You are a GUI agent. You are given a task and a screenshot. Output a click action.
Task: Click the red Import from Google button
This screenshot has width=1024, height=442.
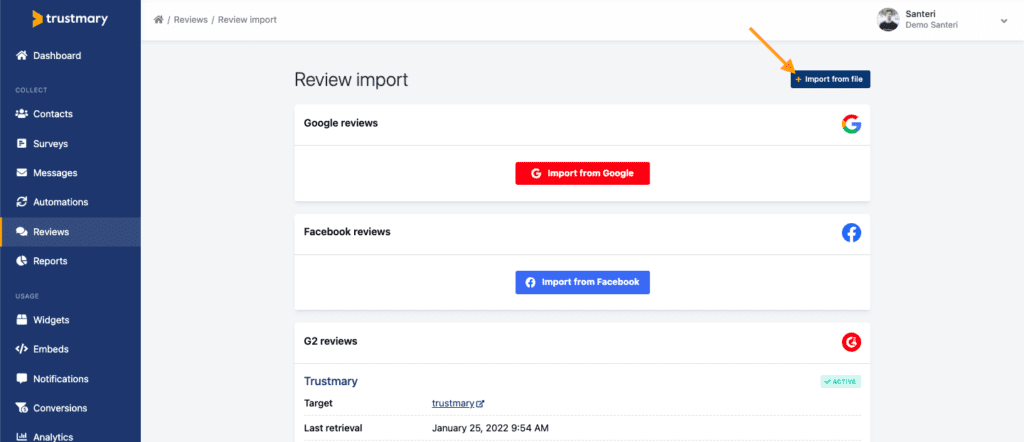(x=583, y=174)
